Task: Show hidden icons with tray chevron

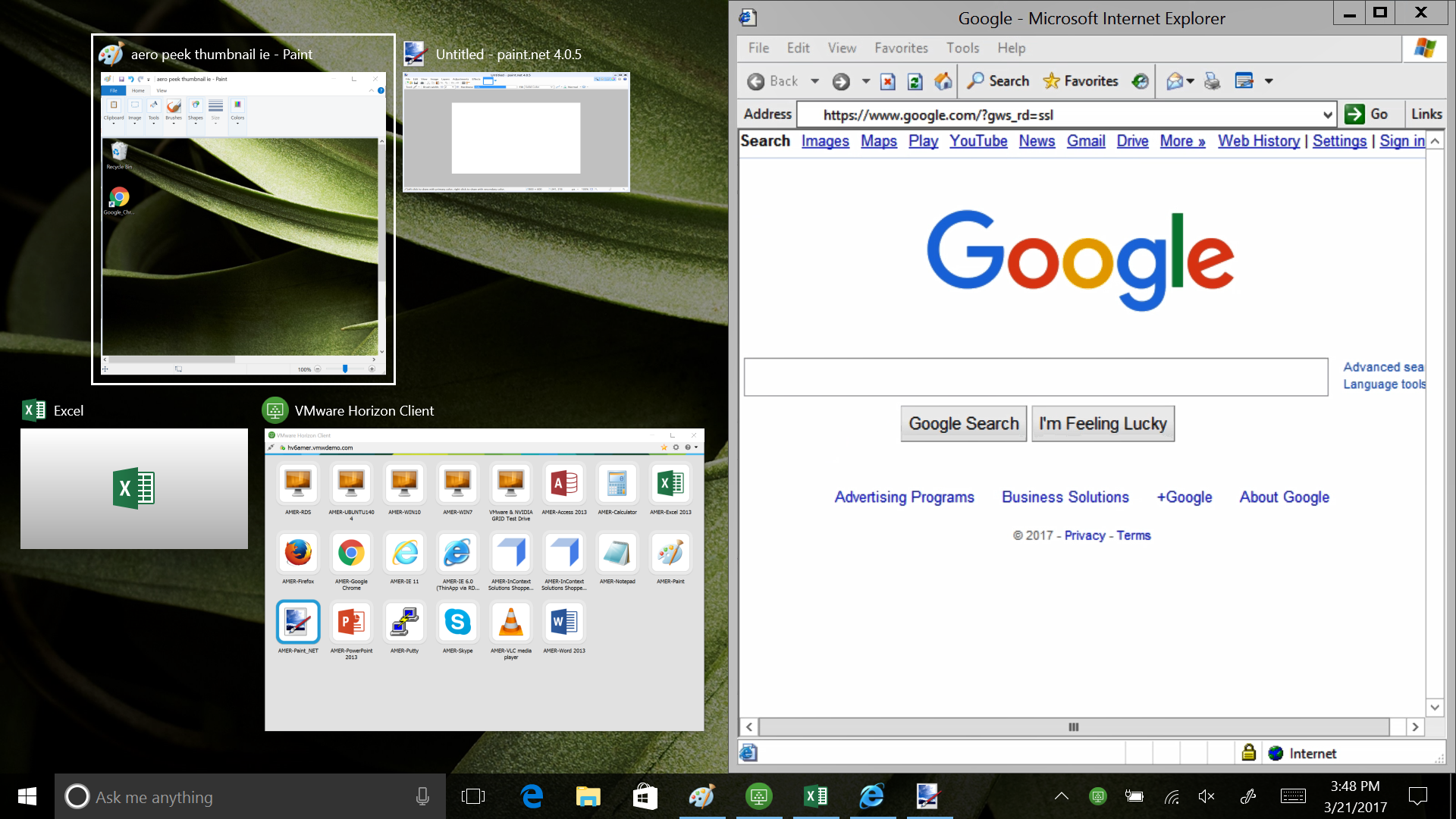Action: pyautogui.click(x=1061, y=797)
